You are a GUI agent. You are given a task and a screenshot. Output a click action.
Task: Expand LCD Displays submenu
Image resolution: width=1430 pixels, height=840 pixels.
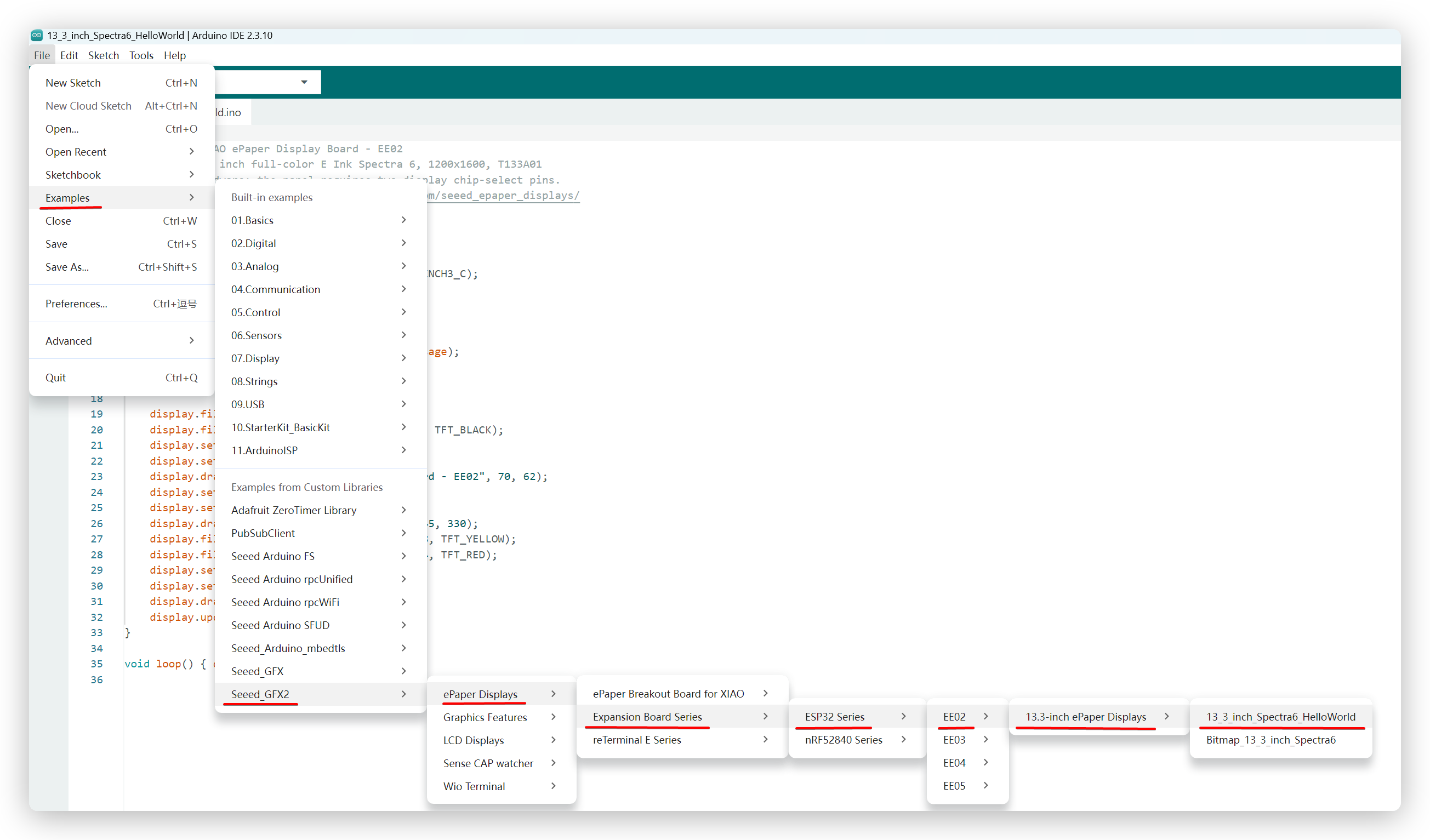(501, 740)
